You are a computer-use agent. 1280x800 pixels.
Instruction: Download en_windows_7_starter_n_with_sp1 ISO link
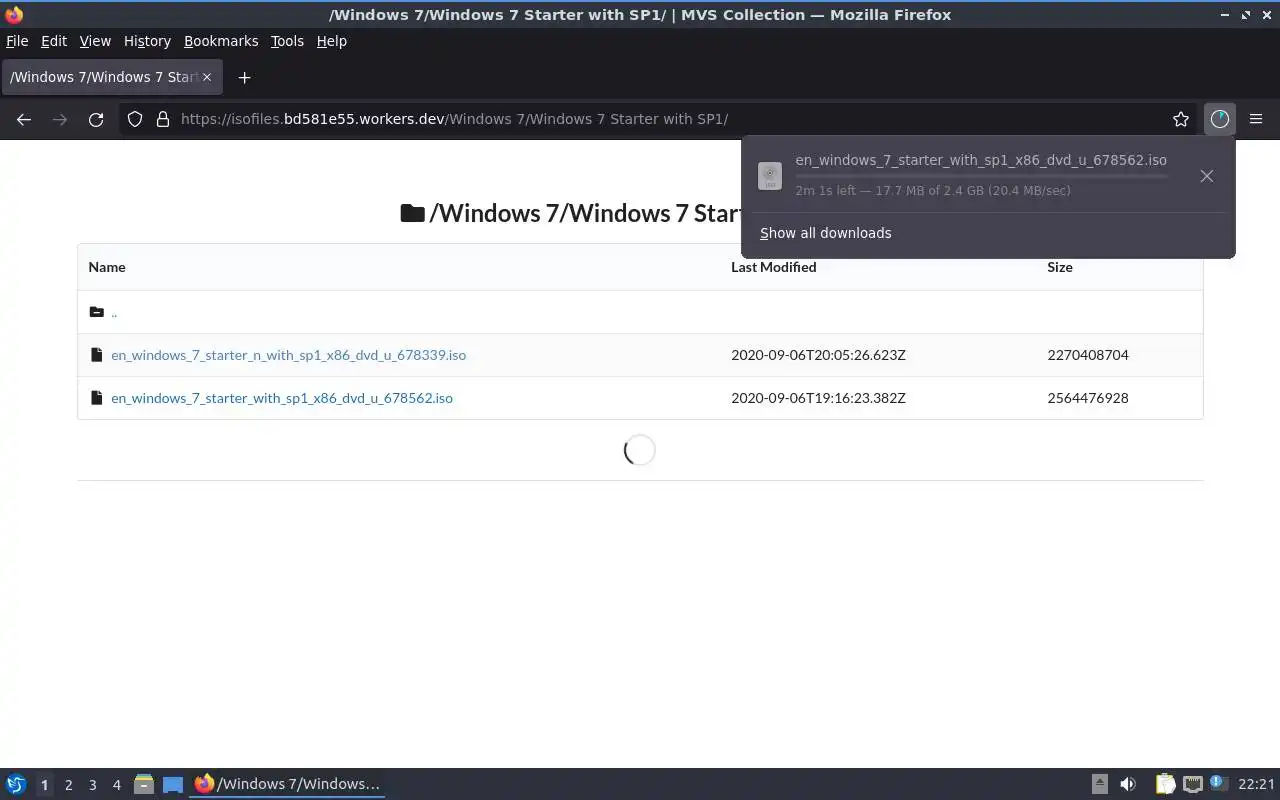pos(288,355)
